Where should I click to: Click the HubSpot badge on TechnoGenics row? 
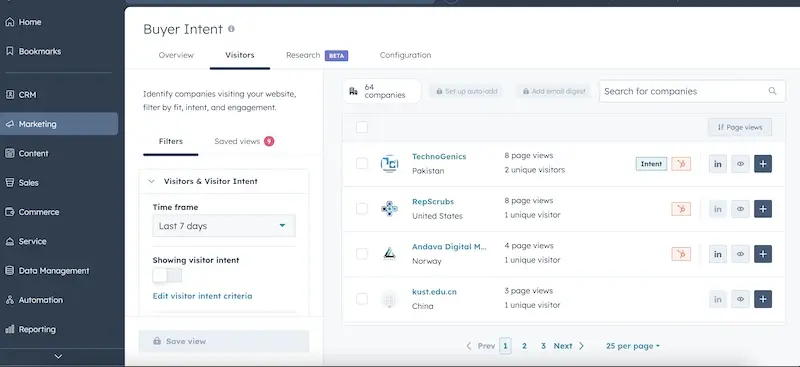pos(681,164)
